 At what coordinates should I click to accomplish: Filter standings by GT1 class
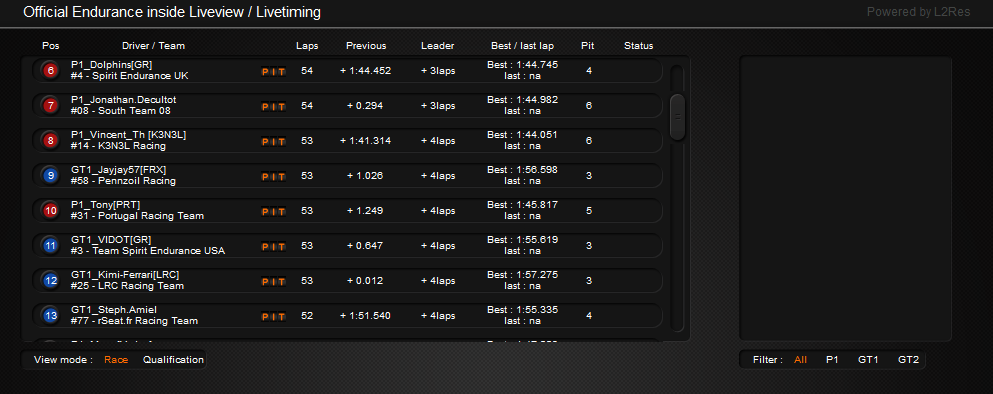pos(868,360)
